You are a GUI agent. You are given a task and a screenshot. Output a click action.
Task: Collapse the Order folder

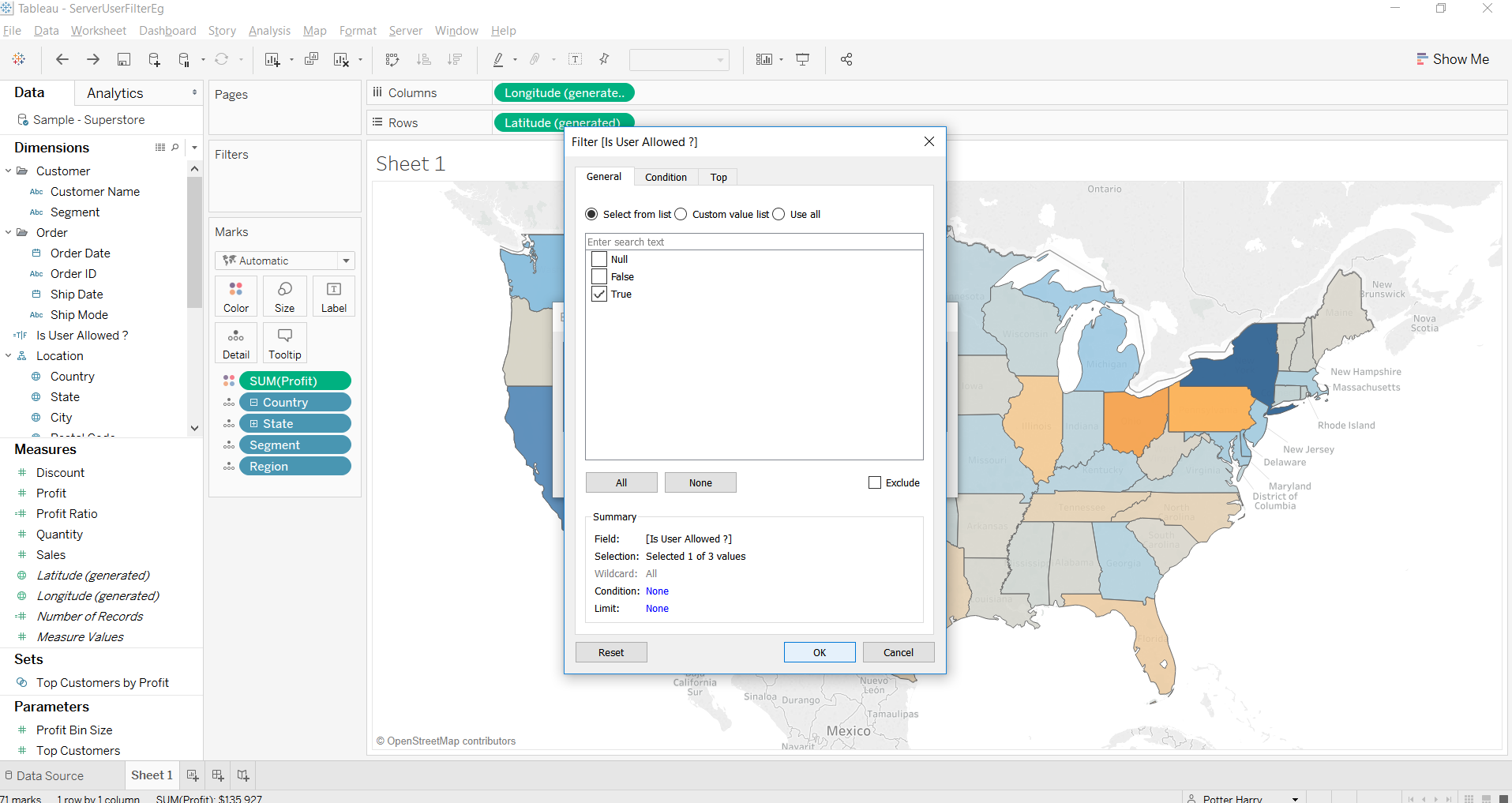[x=8, y=232]
